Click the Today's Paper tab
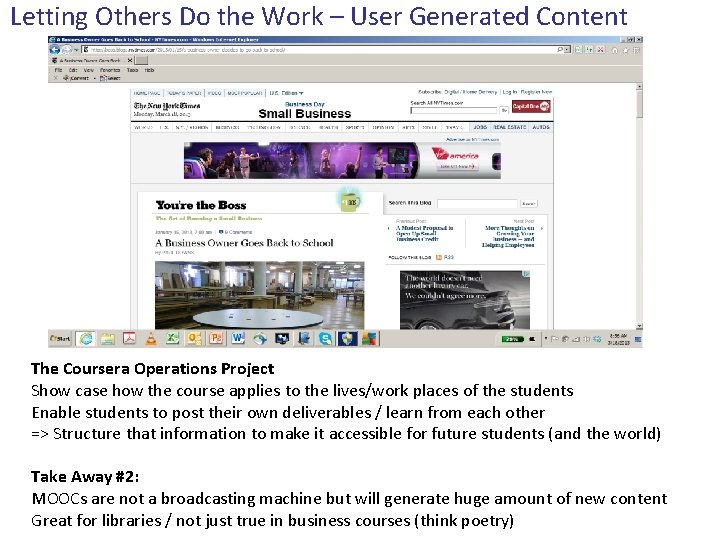The height and width of the screenshot is (540, 720). click(184, 93)
